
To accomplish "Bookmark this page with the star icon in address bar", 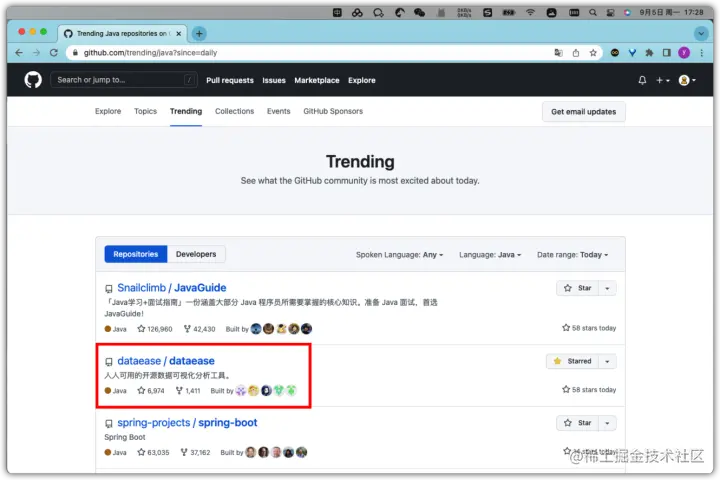I will (x=593, y=53).
